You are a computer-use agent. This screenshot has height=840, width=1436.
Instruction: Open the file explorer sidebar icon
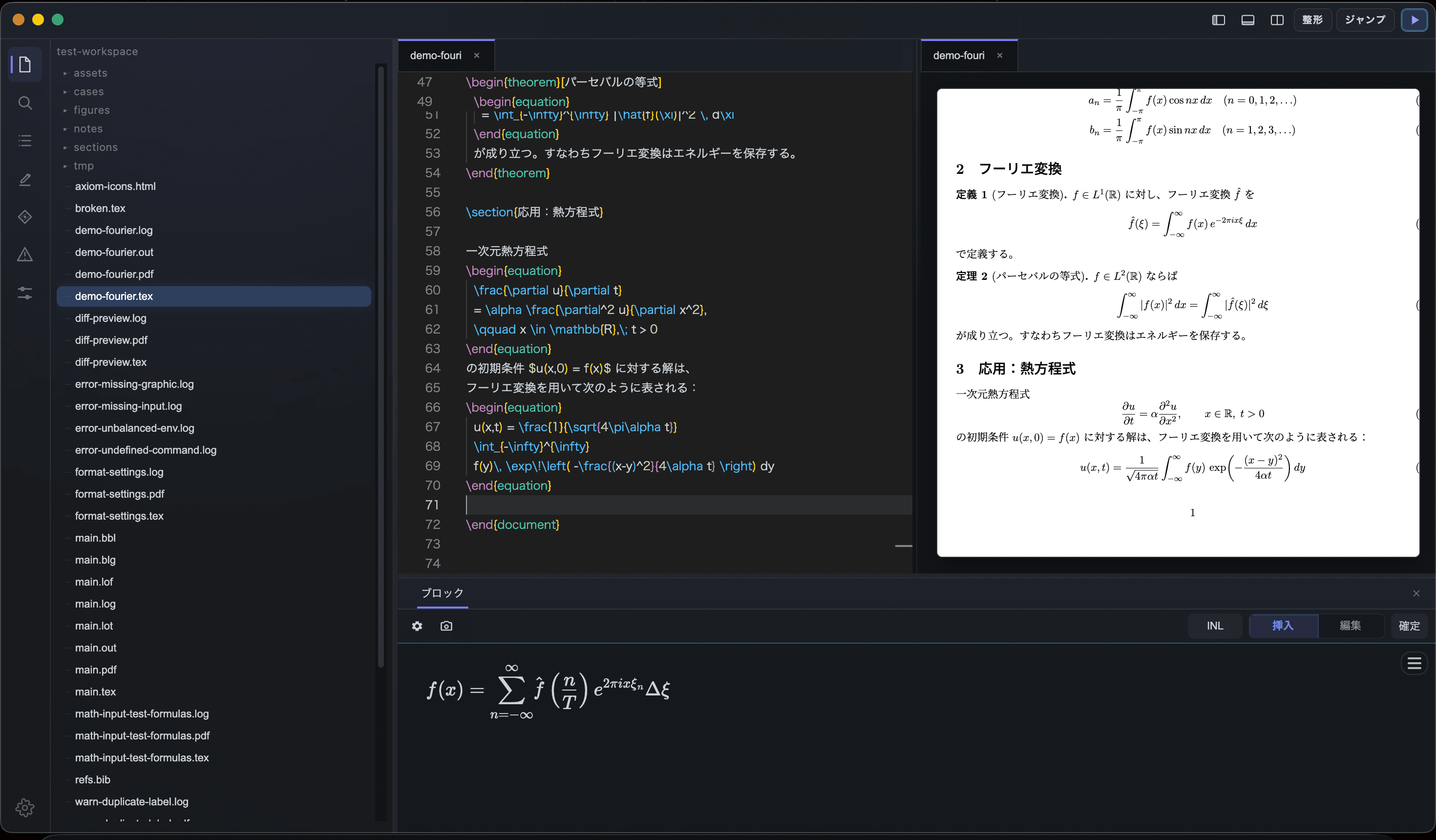point(24,64)
